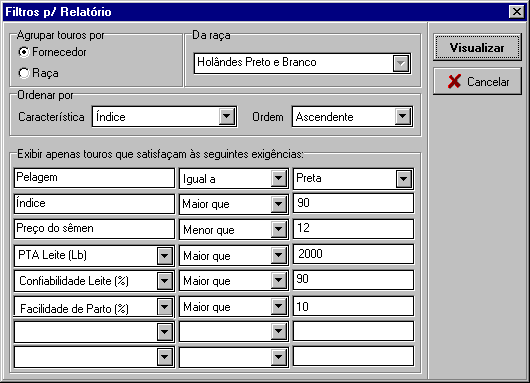The height and width of the screenshot is (383, 530).
Task: Select the Raça radio button
Action: 24,73
